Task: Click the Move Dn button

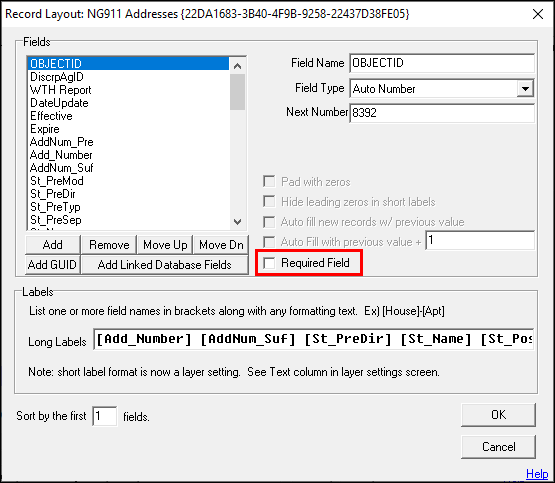Action: coord(221,245)
